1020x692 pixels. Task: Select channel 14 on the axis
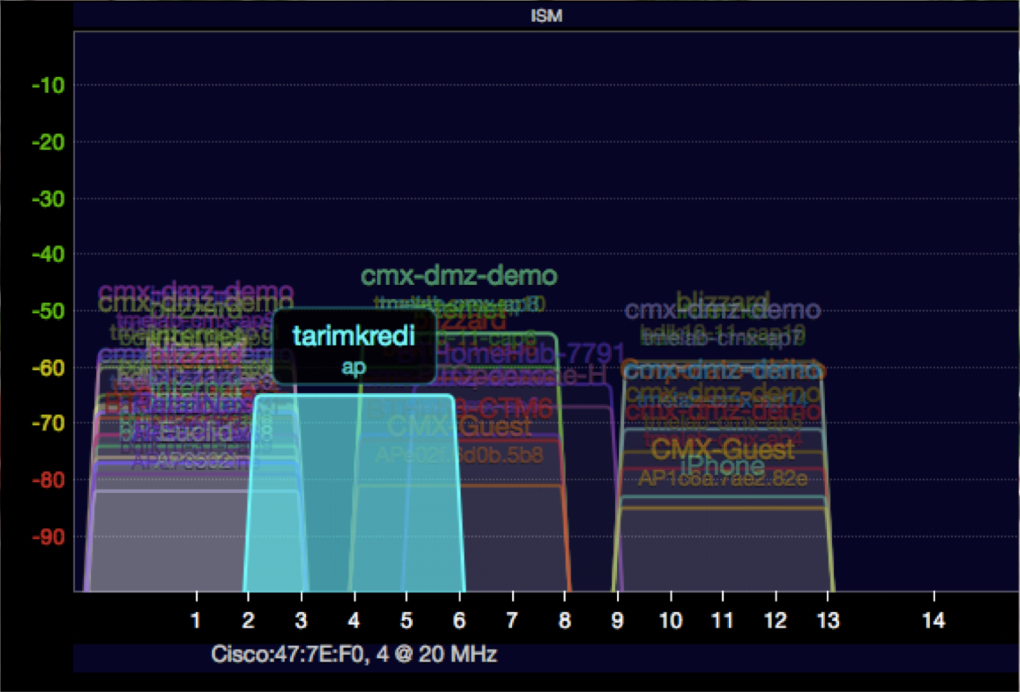[x=933, y=620]
